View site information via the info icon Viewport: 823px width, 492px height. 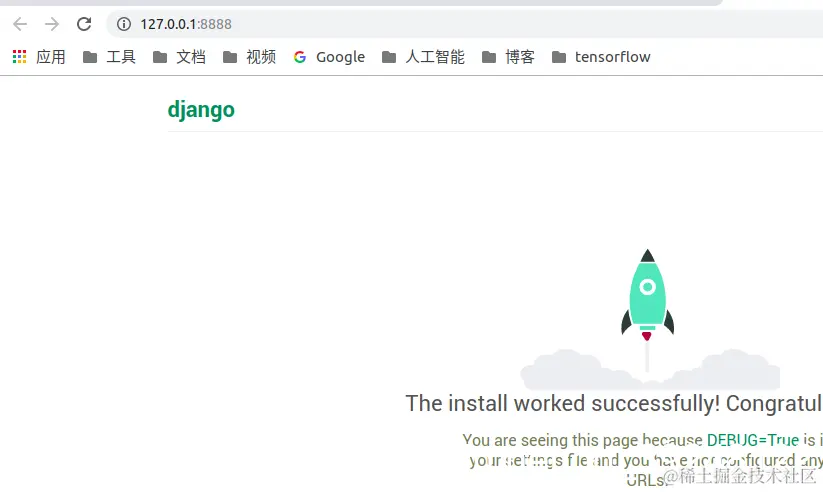click(124, 24)
